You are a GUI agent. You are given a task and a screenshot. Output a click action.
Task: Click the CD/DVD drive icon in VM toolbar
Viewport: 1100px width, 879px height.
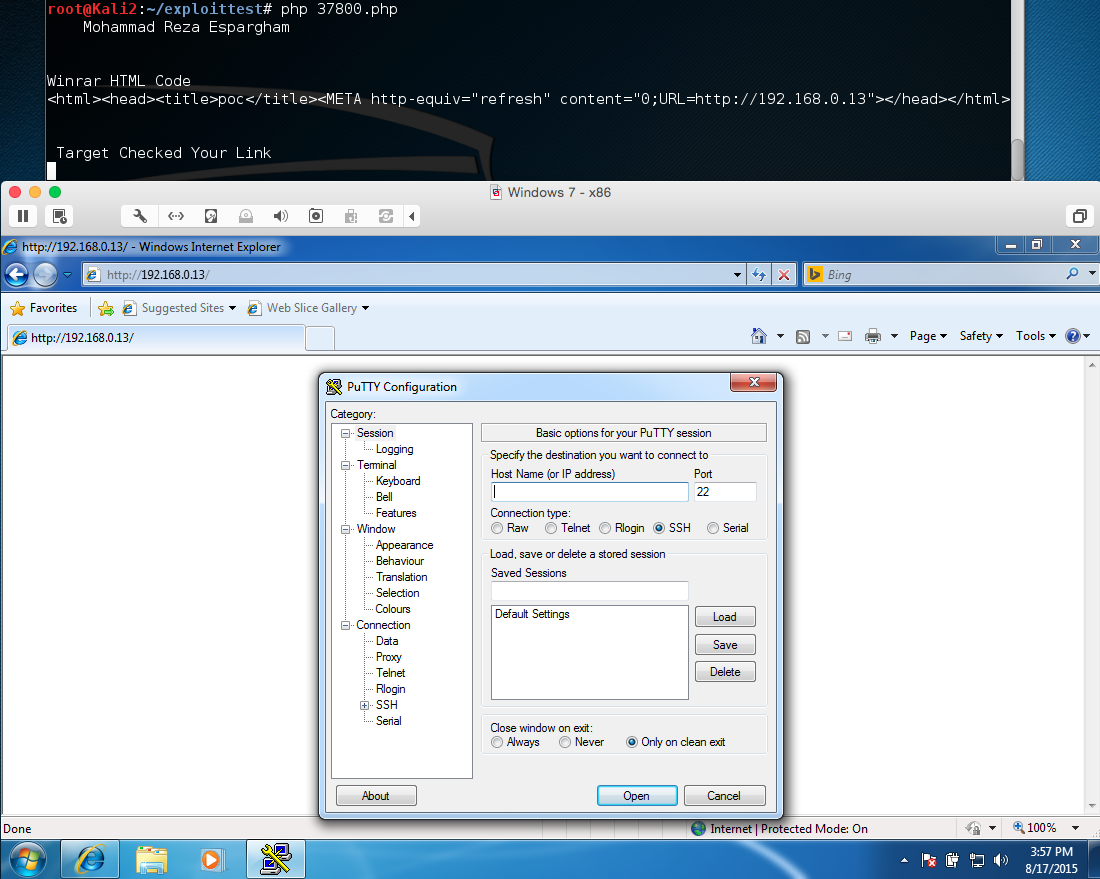coord(246,216)
